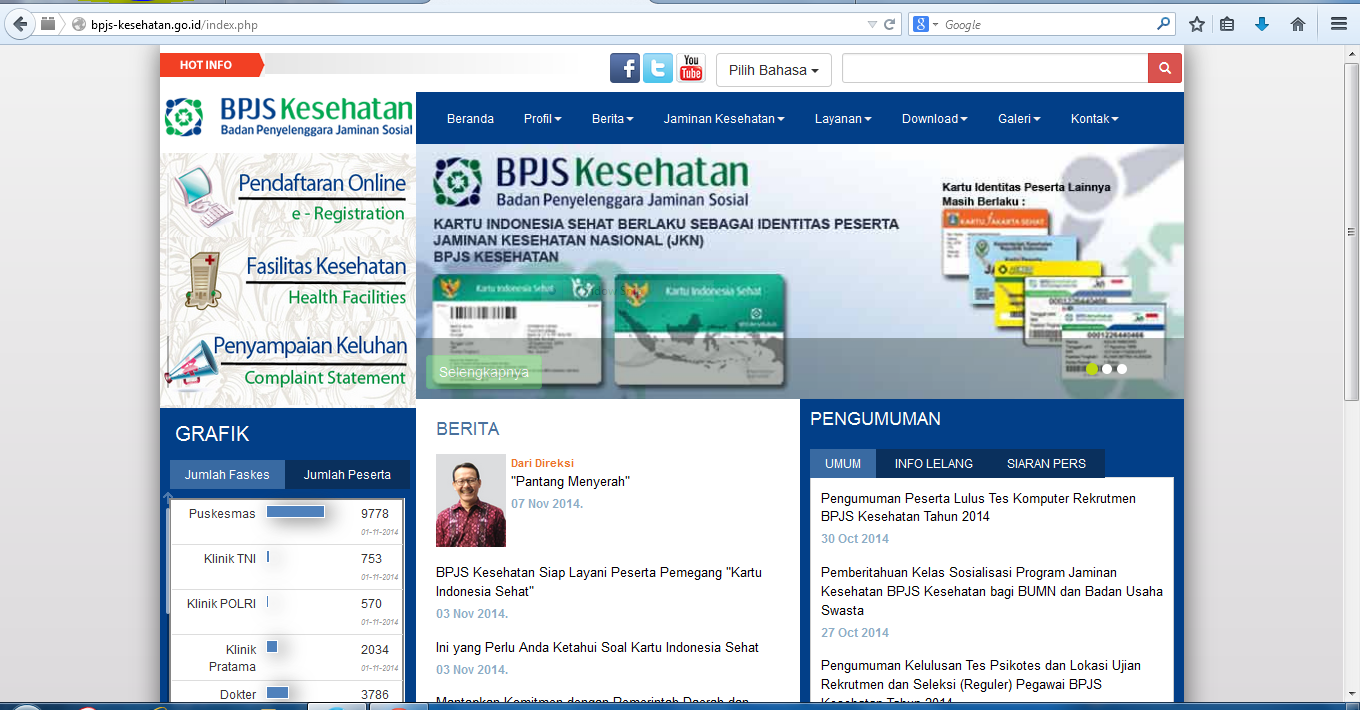Reload the page with the refresh icon
1360x710 pixels.
(890, 24)
